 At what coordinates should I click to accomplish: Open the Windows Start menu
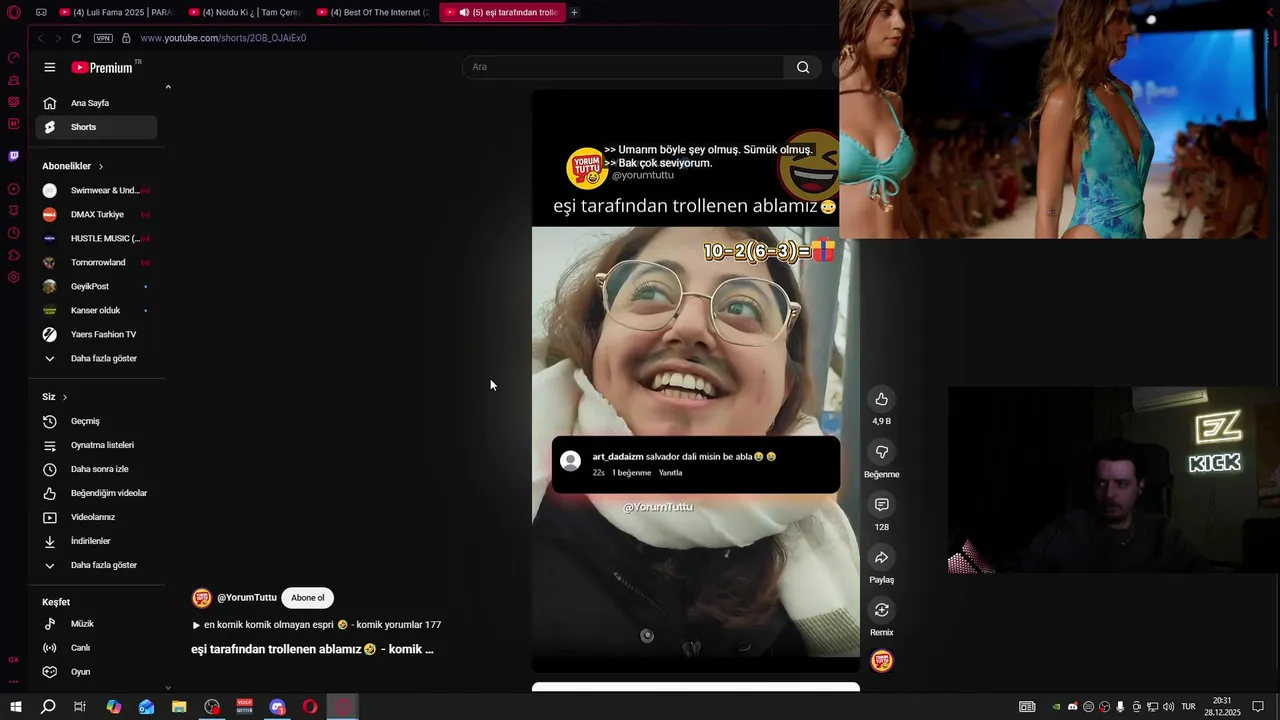click(16, 707)
